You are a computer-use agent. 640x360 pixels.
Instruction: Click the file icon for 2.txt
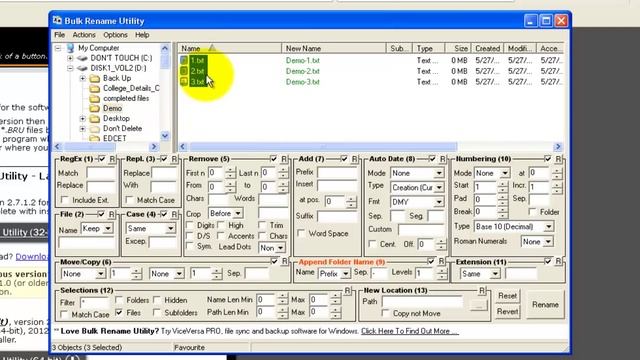tap(184, 71)
